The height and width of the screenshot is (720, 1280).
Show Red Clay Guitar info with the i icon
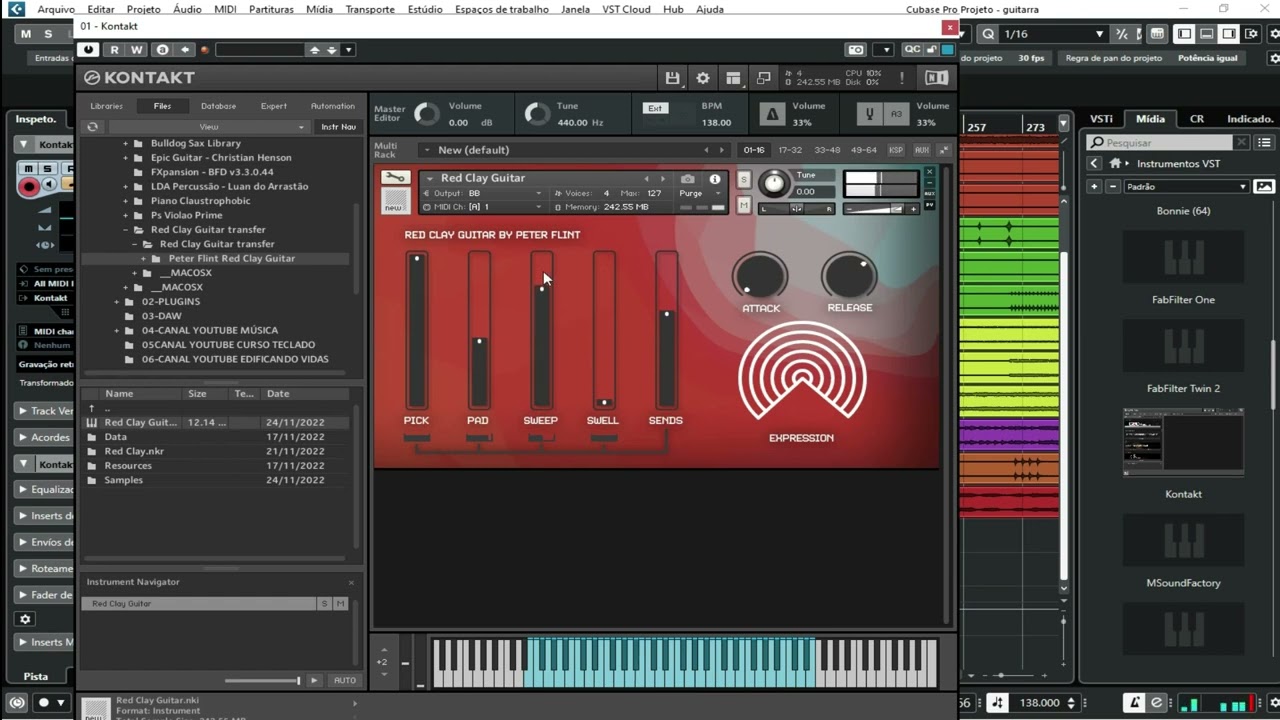click(714, 179)
